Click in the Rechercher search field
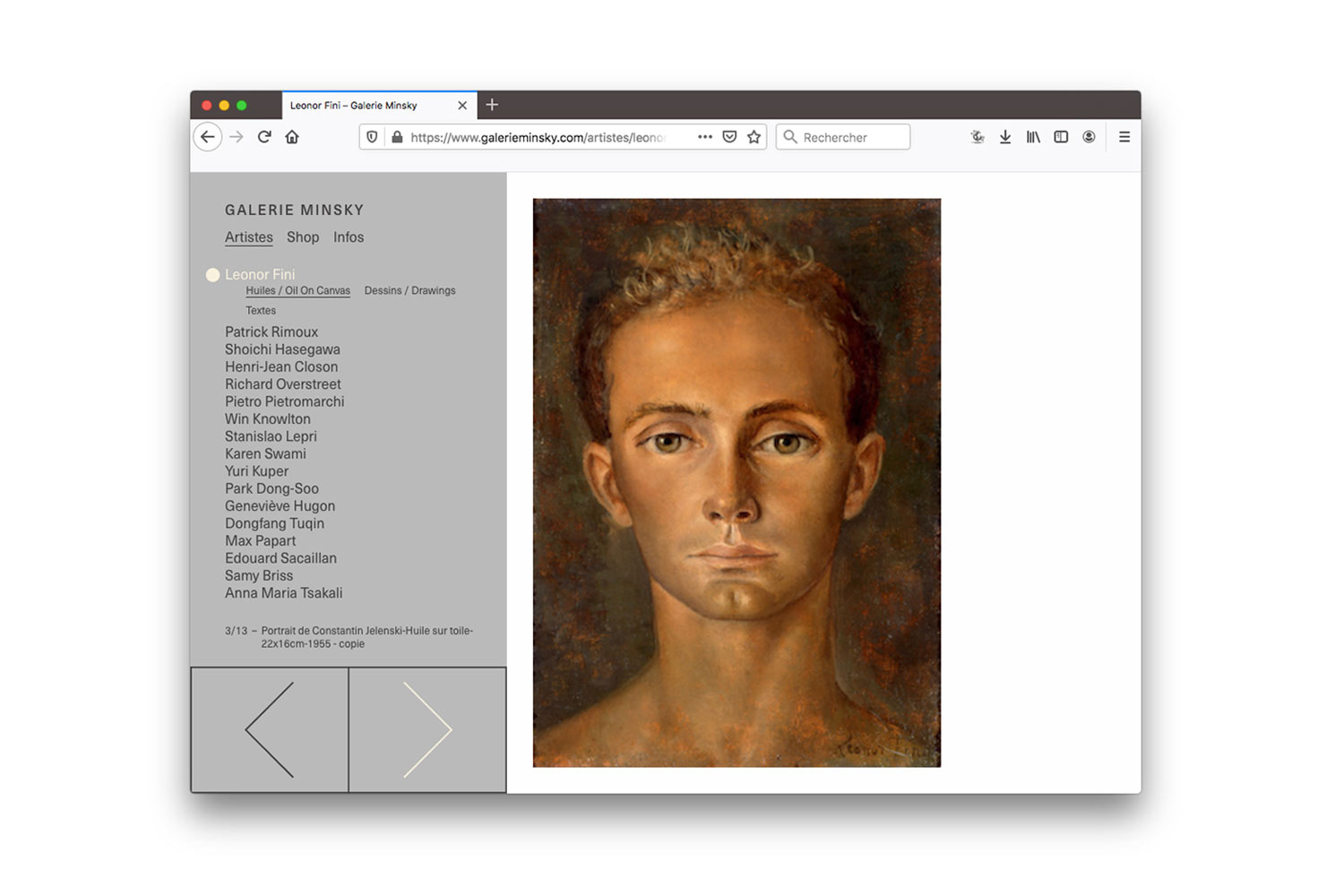This screenshot has height=896, width=1344. [x=851, y=137]
